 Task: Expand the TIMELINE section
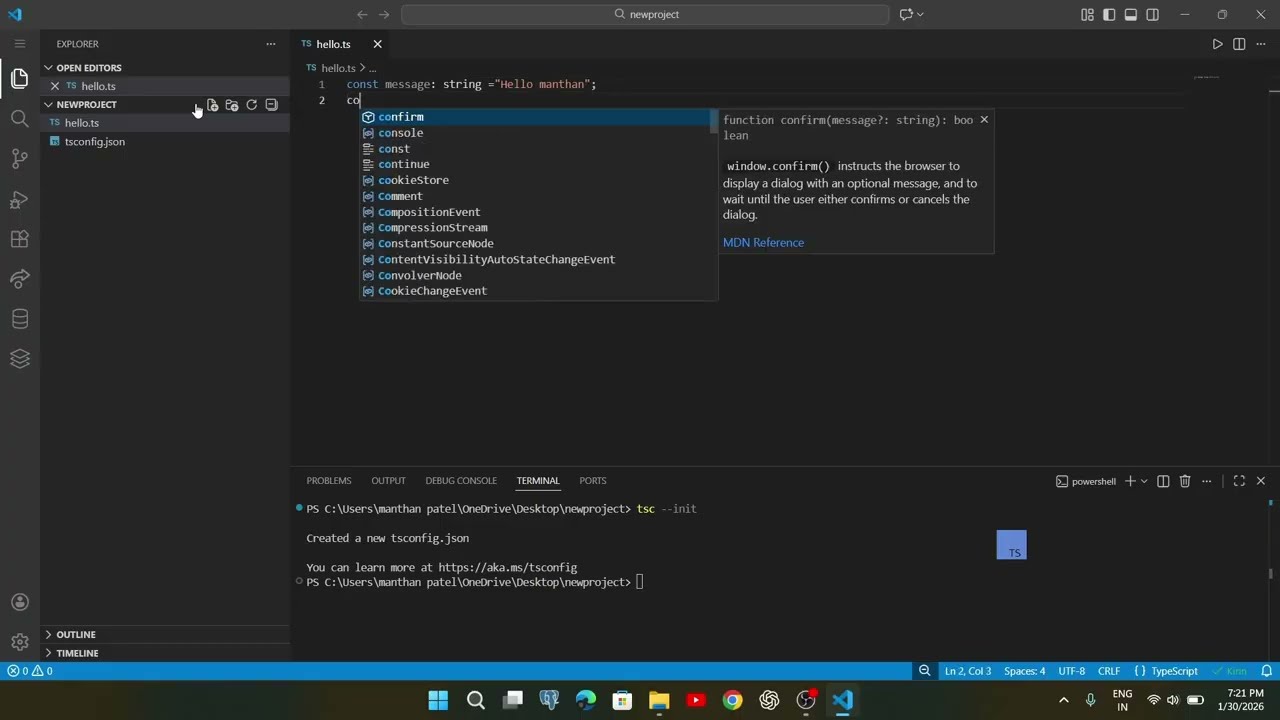pyautogui.click(x=48, y=653)
